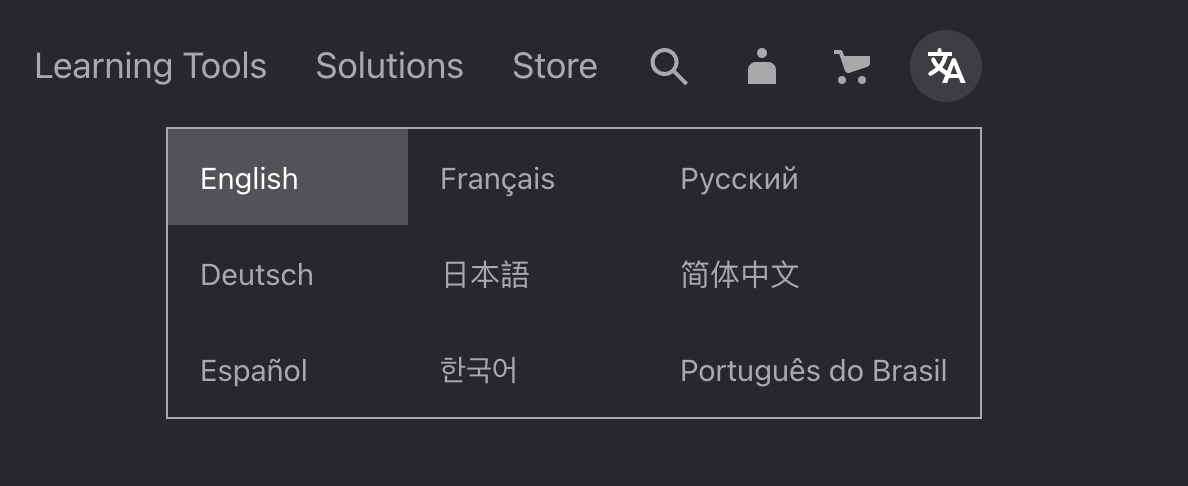1188x486 pixels.
Task: Click the user account person icon
Action: click(x=761, y=67)
